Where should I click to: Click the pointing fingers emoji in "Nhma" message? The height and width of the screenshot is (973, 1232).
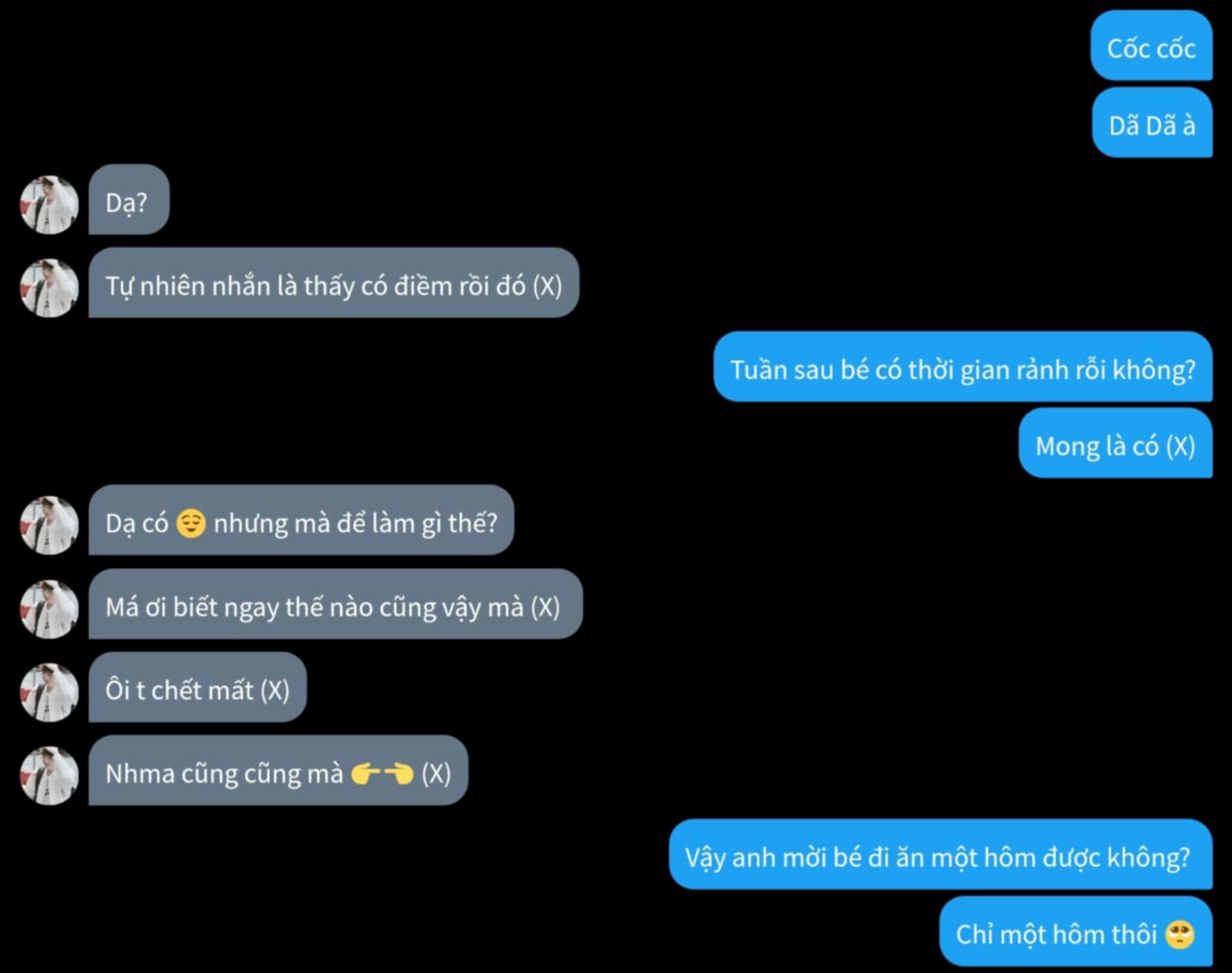point(383,773)
